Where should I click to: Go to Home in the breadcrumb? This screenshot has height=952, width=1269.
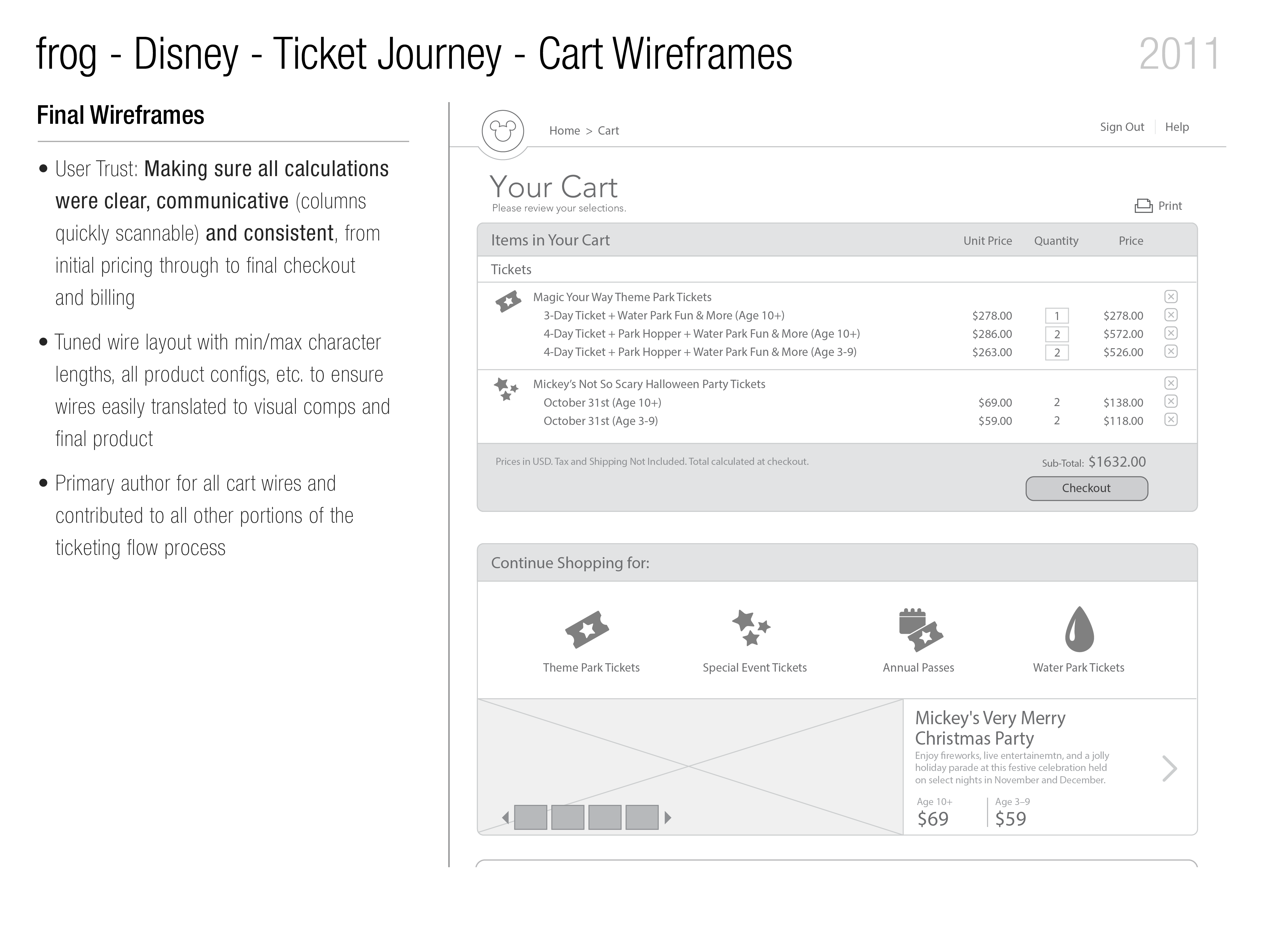pos(565,131)
